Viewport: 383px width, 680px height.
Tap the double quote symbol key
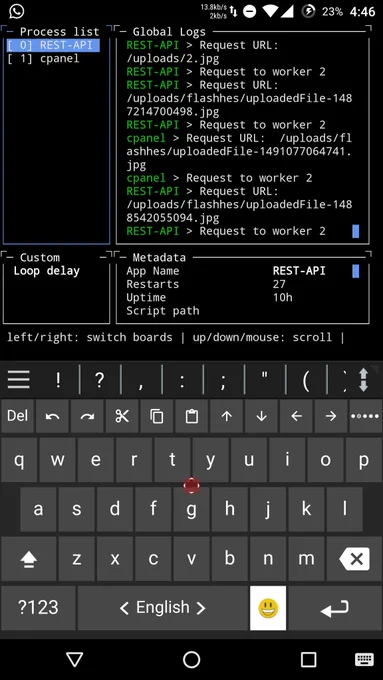(265, 380)
